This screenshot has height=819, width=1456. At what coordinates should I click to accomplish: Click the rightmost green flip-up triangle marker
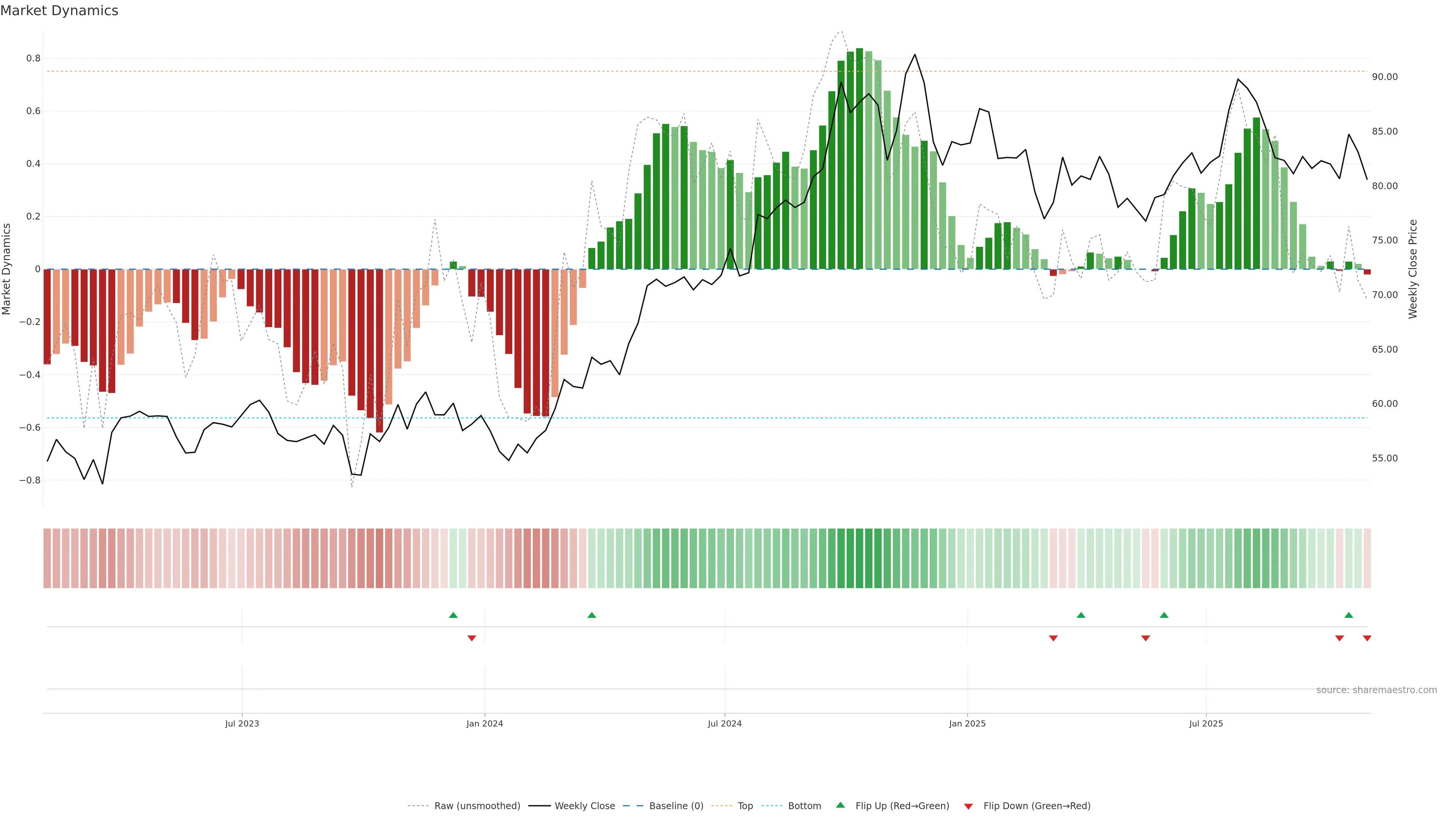click(1349, 615)
